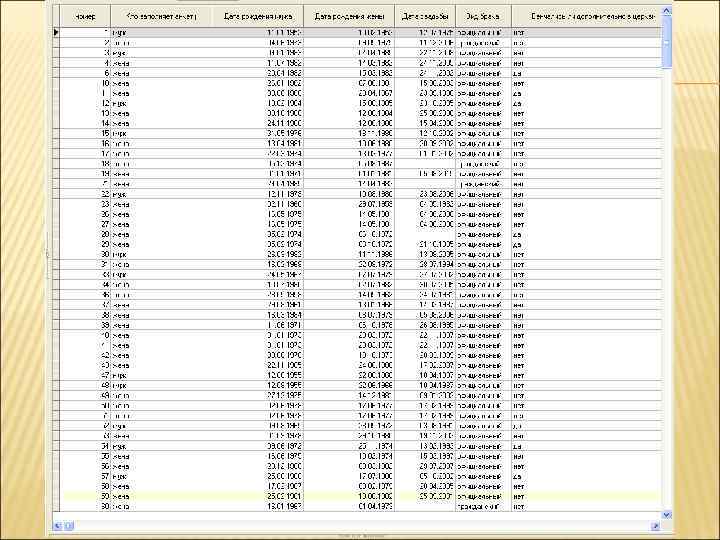The width and height of the screenshot is (720, 540).
Task: Click the 'Дата рождения мужа' column header
Action: (x=258, y=17)
